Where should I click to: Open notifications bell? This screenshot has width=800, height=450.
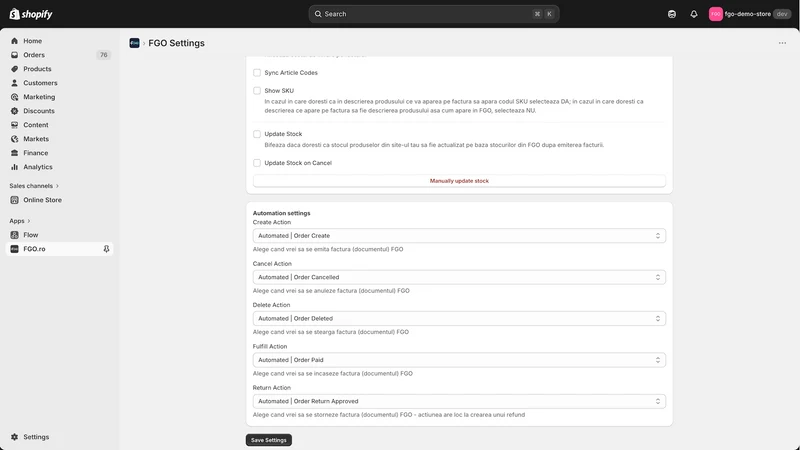(694, 14)
